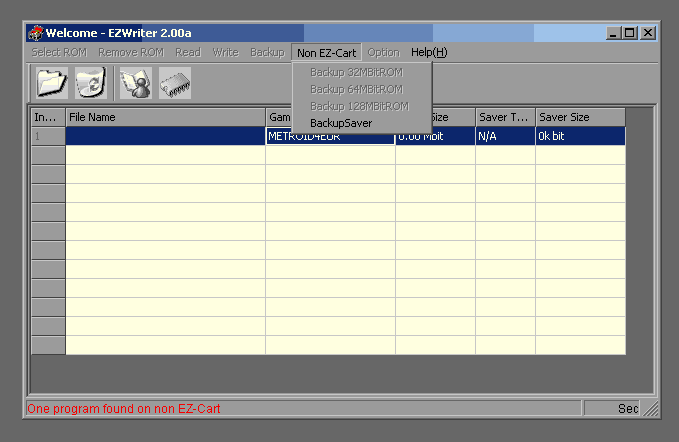Click the chip write icon in toolbar

(x=175, y=82)
